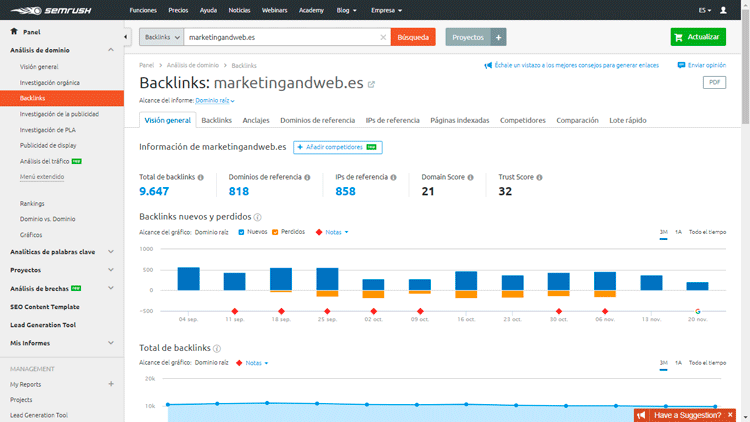Click the red note marker at 02 oct.
This screenshot has height=422, width=750.
(x=374, y=311)
